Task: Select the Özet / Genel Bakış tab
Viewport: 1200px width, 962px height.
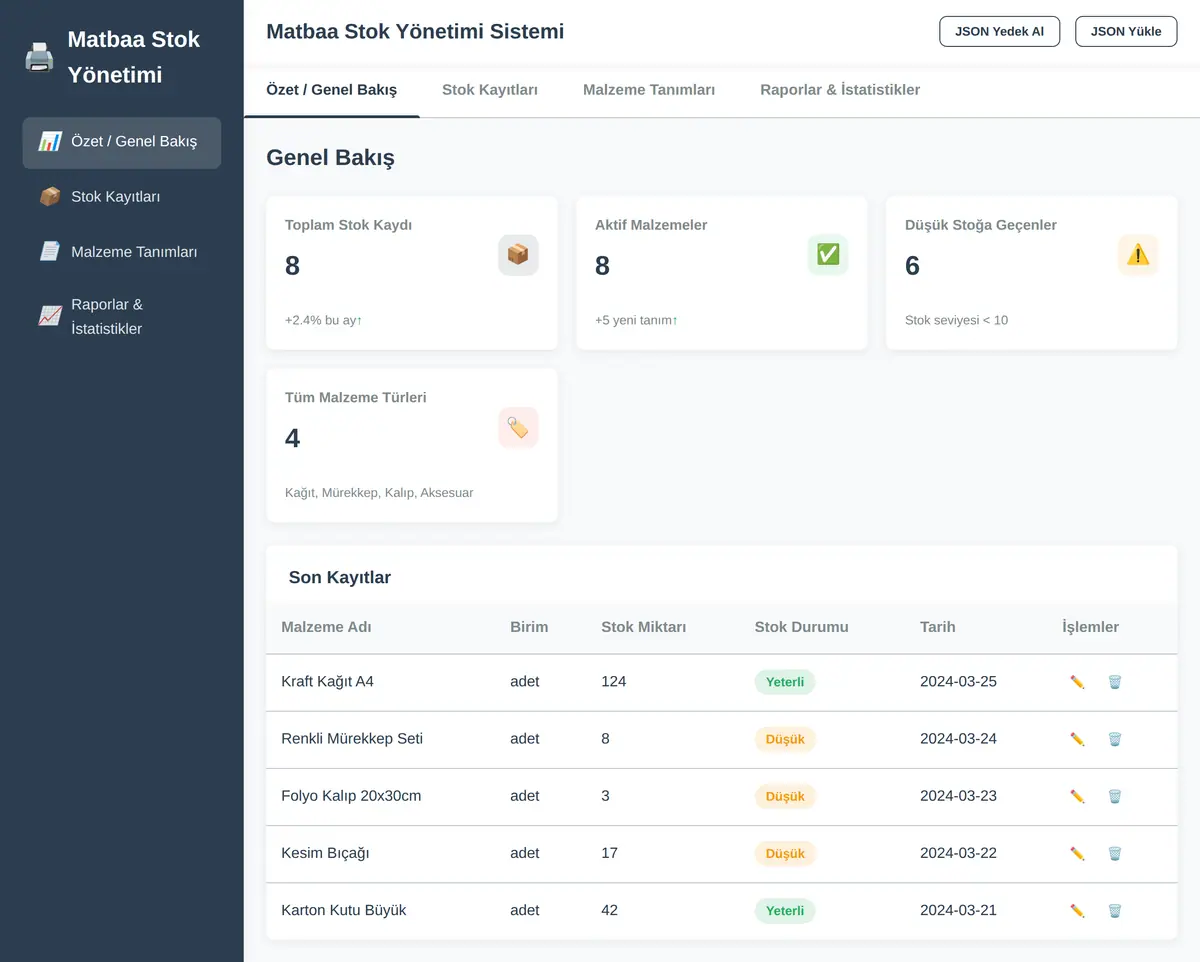Action: click(332, 90)
